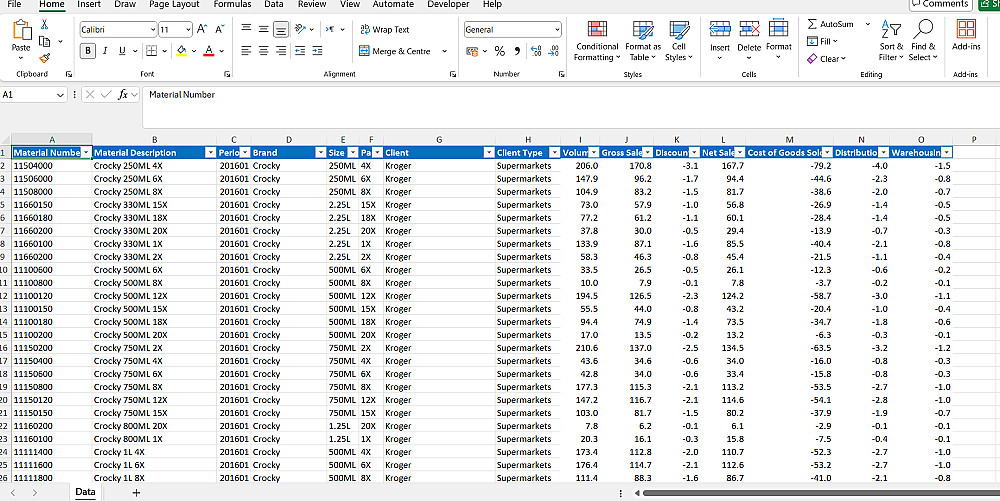The width and height of the screenshot is (1000, 501).
Task: Expand the General number format dropdown
Action: click(556, 30)
